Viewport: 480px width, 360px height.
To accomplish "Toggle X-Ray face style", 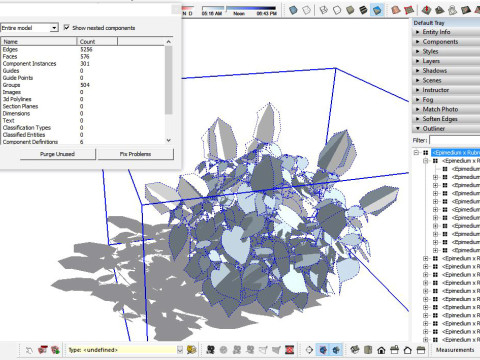I will 293,10.
